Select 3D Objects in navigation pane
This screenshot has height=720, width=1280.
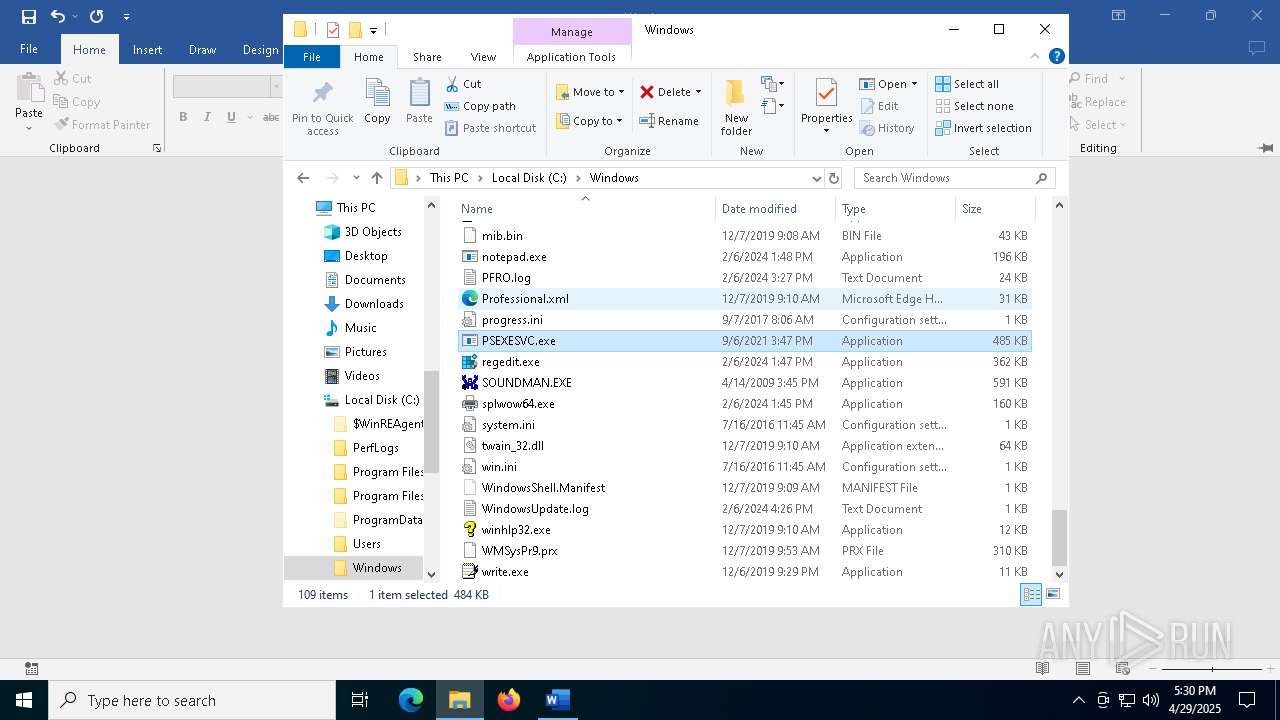(x=373, y=232)
